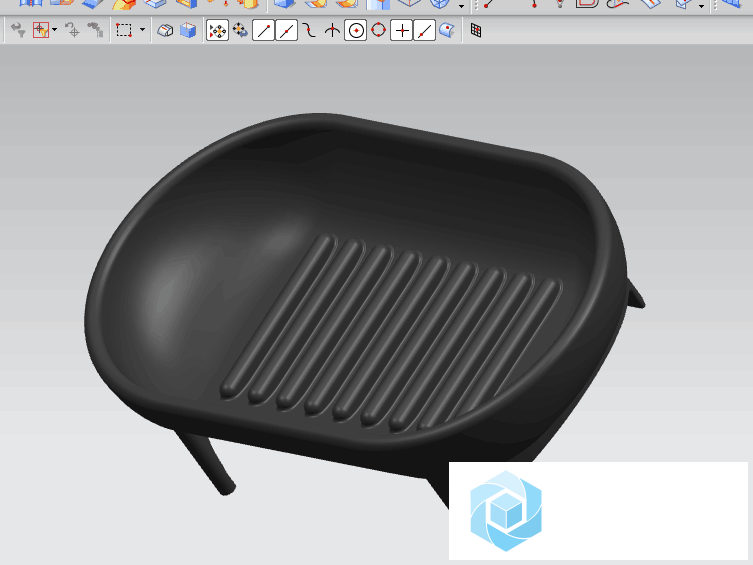Toggle the Existing Point plus-sign snap
The height and width of the screenshot is (565, 753).
point(401,31)
